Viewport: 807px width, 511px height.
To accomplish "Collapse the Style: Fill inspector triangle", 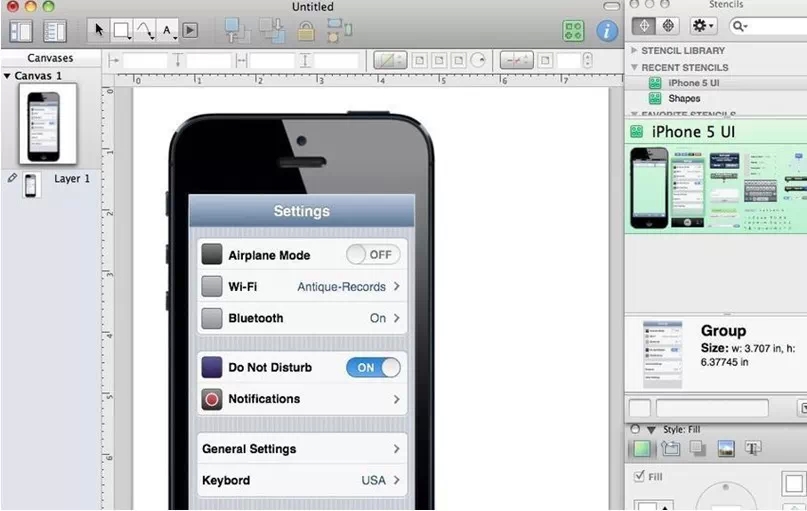I will pos(651,429).
